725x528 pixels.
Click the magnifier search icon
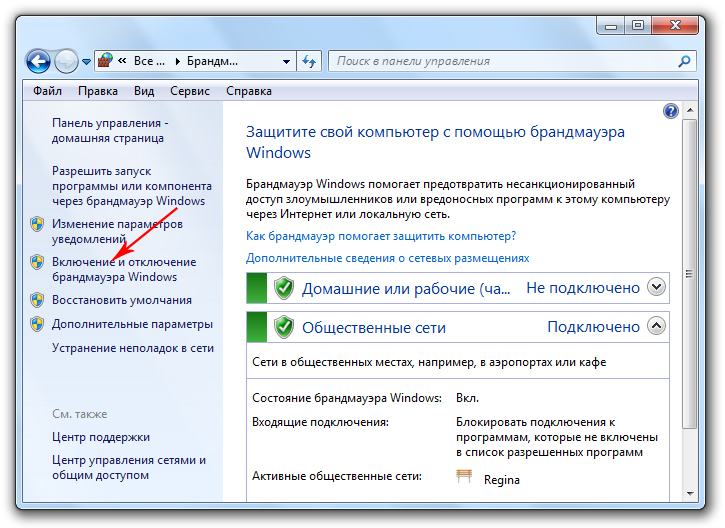(x=684, y=61)
